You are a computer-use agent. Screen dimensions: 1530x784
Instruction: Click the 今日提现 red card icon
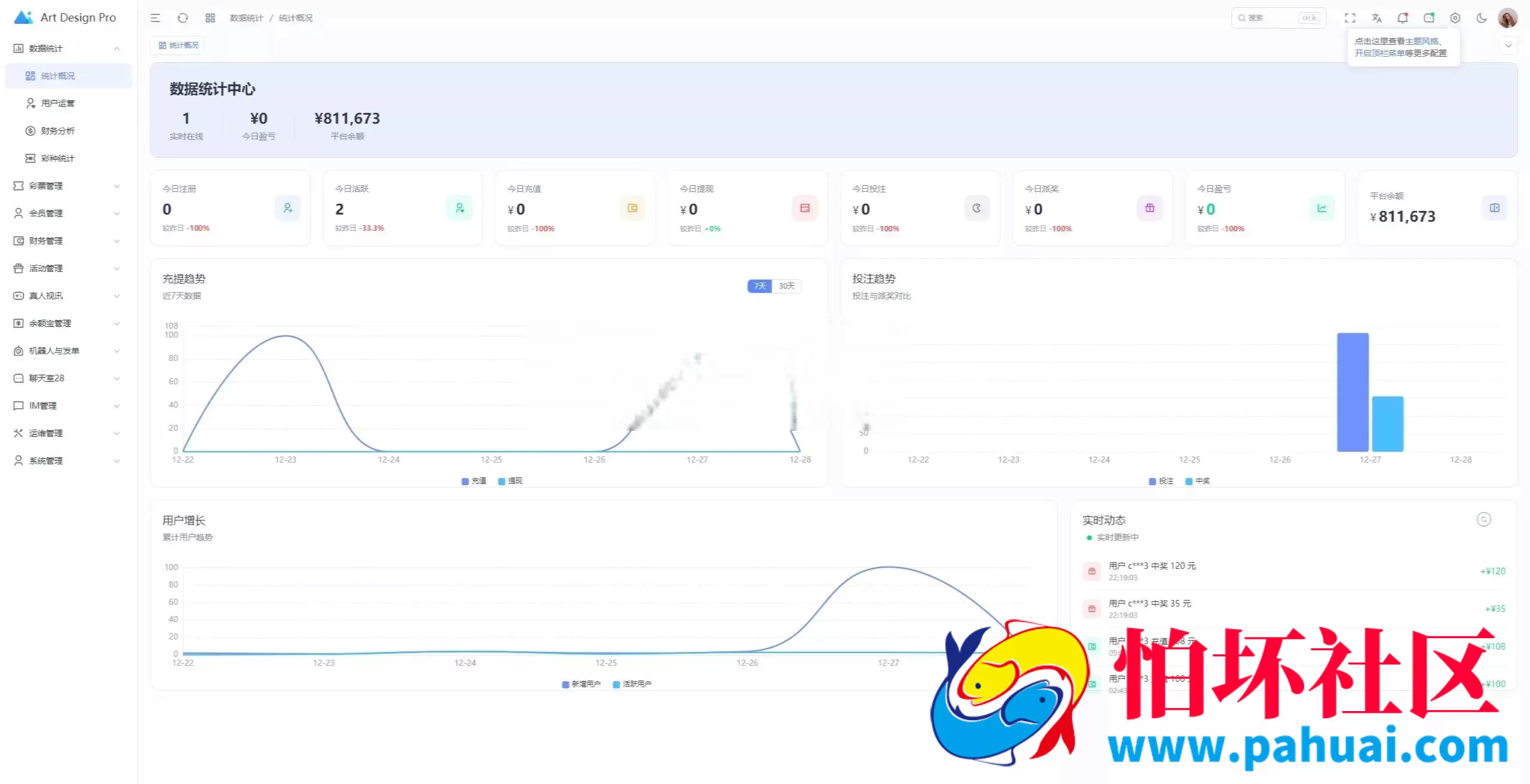[x=805, y=208]
